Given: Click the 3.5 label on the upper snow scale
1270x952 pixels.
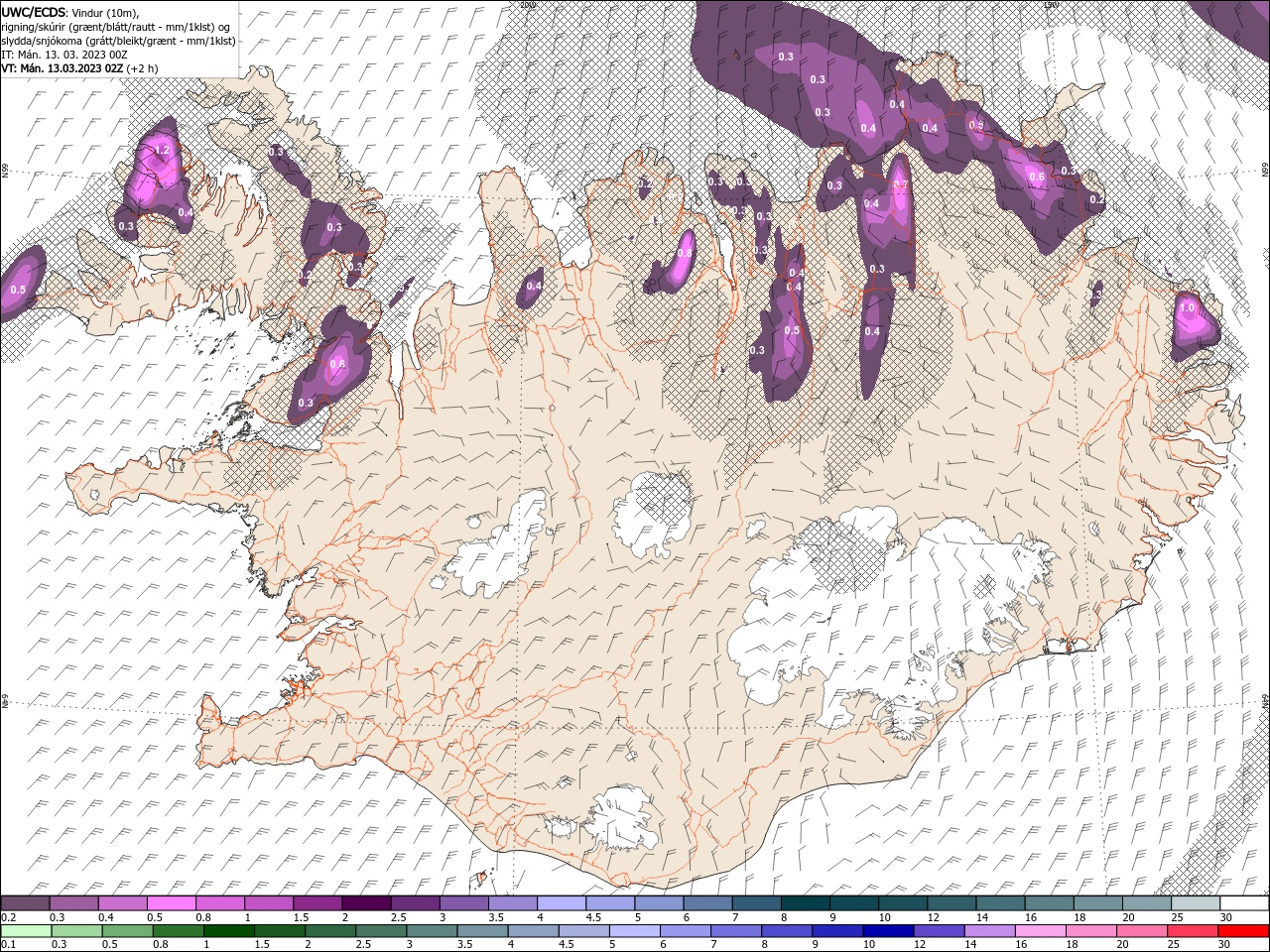Looking at the screenshot, I should pyautogui.click(x=496, y=917).
